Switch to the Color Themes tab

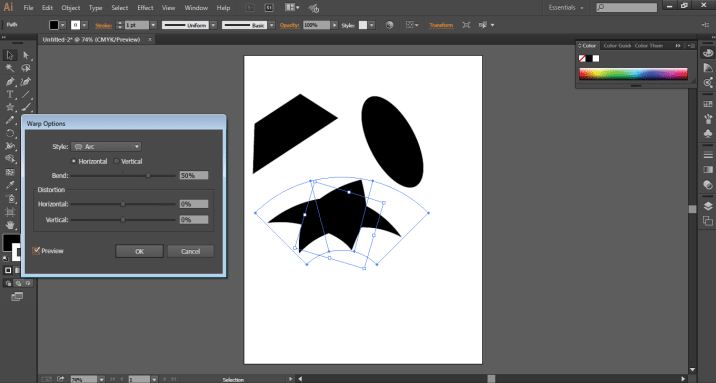[648, 46]
